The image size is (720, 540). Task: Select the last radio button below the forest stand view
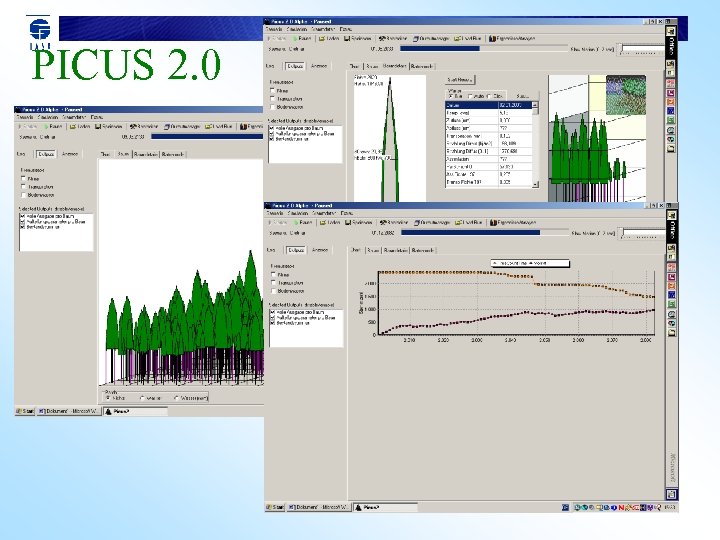coord(176,398)
